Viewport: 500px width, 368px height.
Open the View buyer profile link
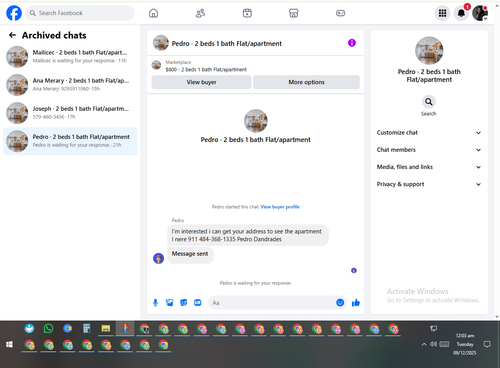280,207
